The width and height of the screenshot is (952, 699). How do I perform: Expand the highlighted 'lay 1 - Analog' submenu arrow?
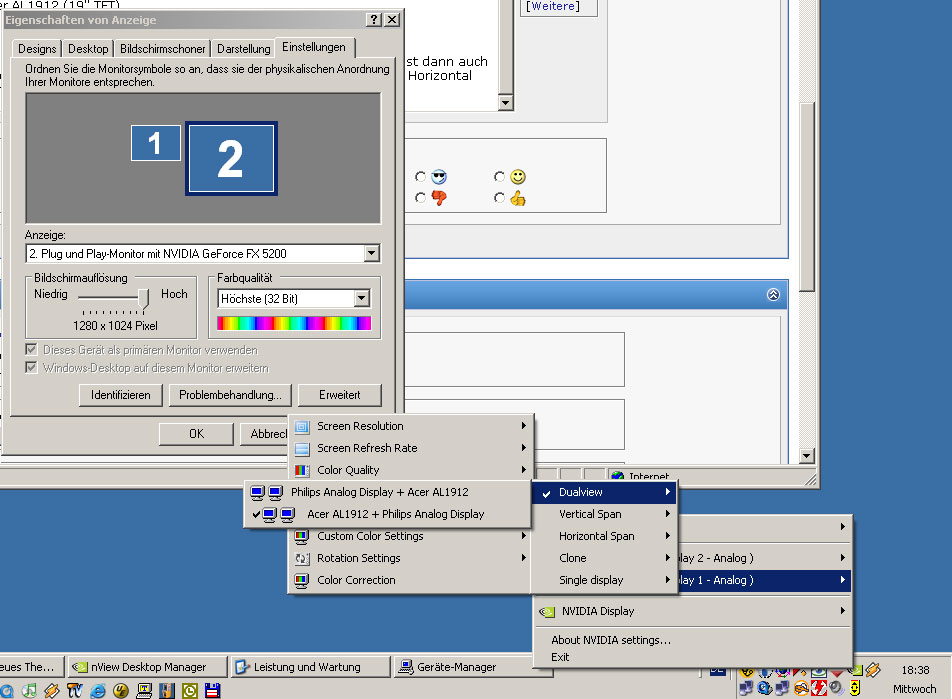(842, 579)
